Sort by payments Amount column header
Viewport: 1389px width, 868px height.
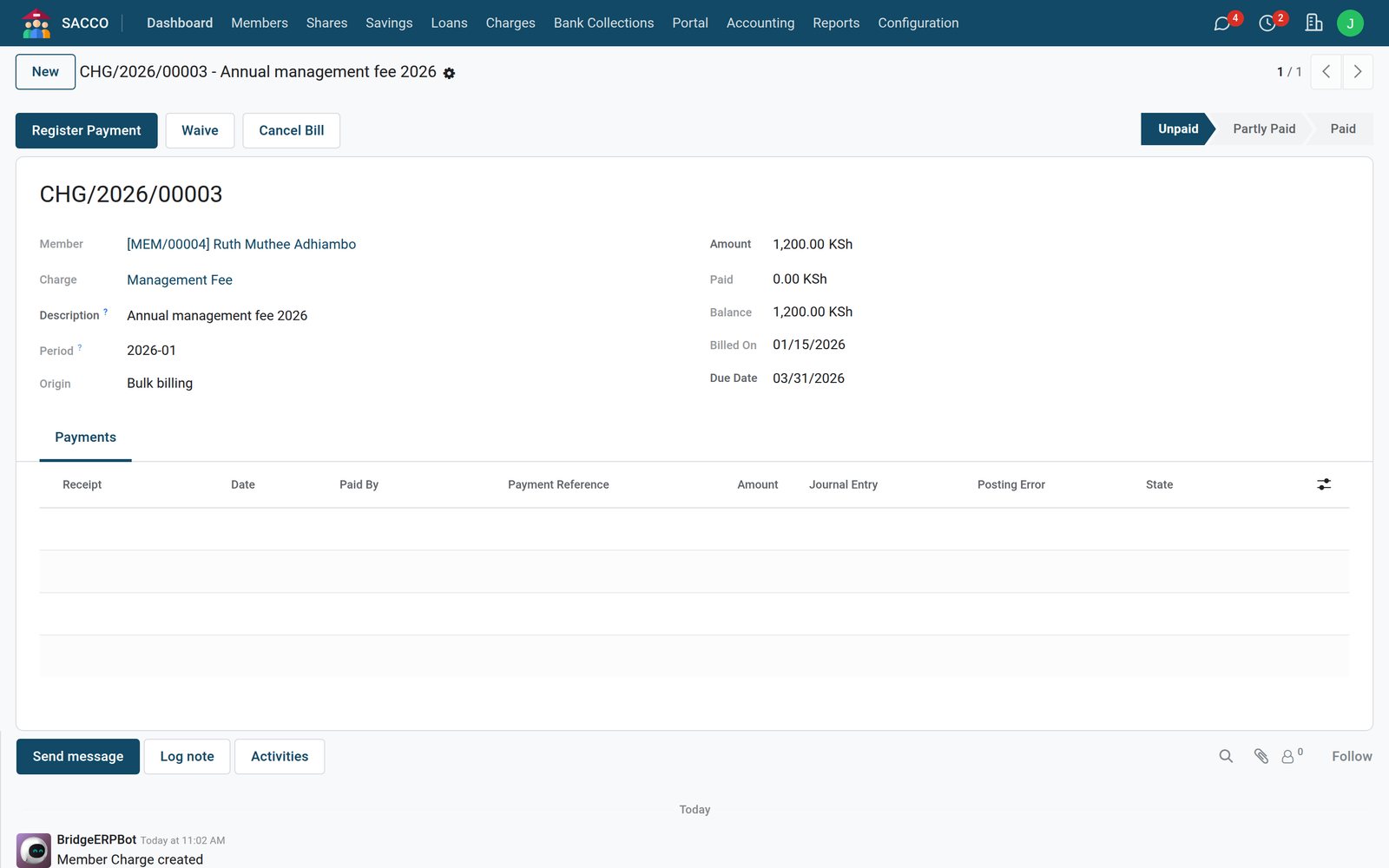tap(757, 484)
